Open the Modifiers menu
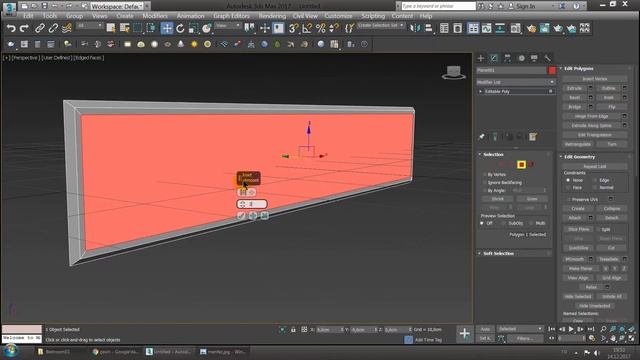Viewport: 640px width, 360px height. pos(155,16)
